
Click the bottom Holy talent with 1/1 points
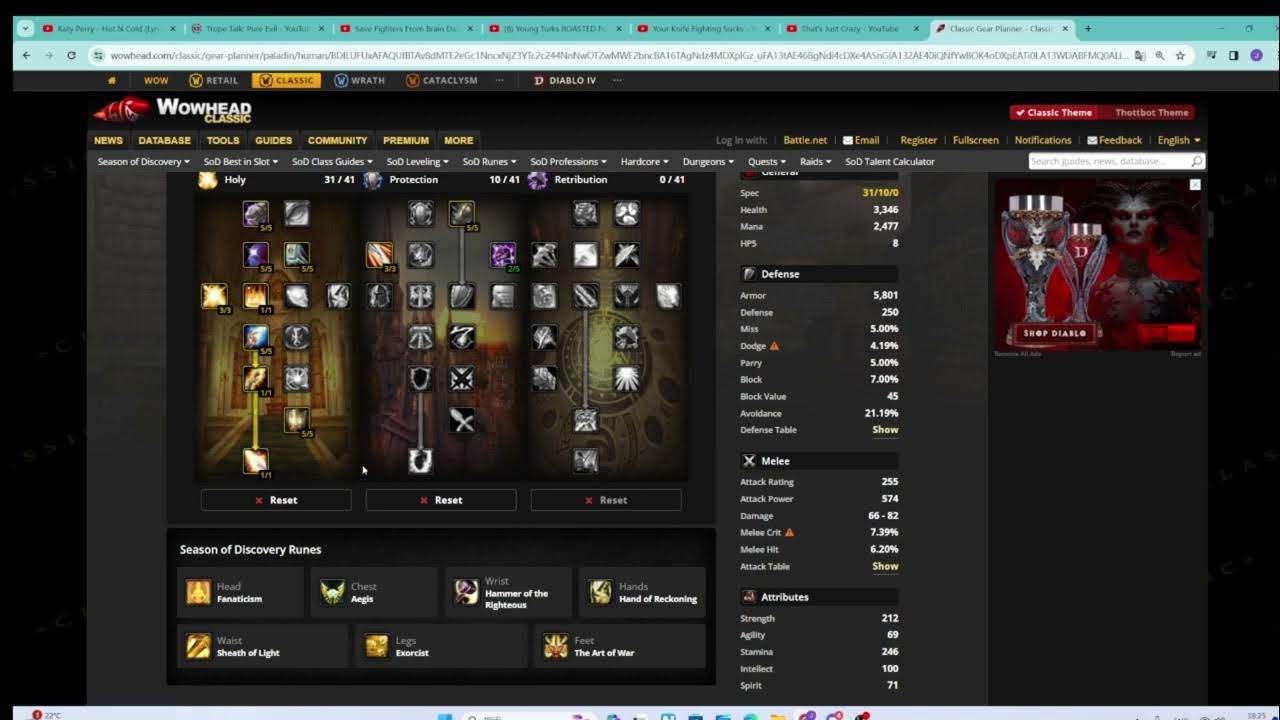pos(256,460)
